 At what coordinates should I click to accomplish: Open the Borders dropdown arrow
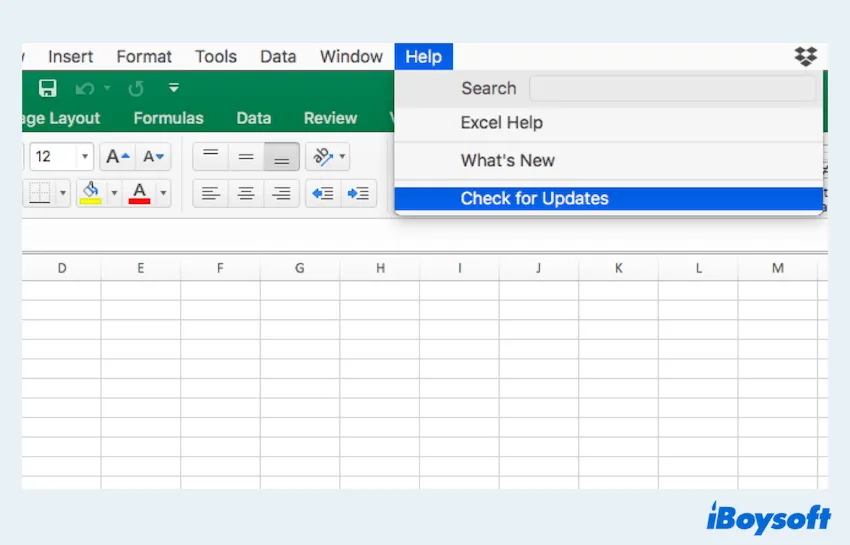(63, 193)
